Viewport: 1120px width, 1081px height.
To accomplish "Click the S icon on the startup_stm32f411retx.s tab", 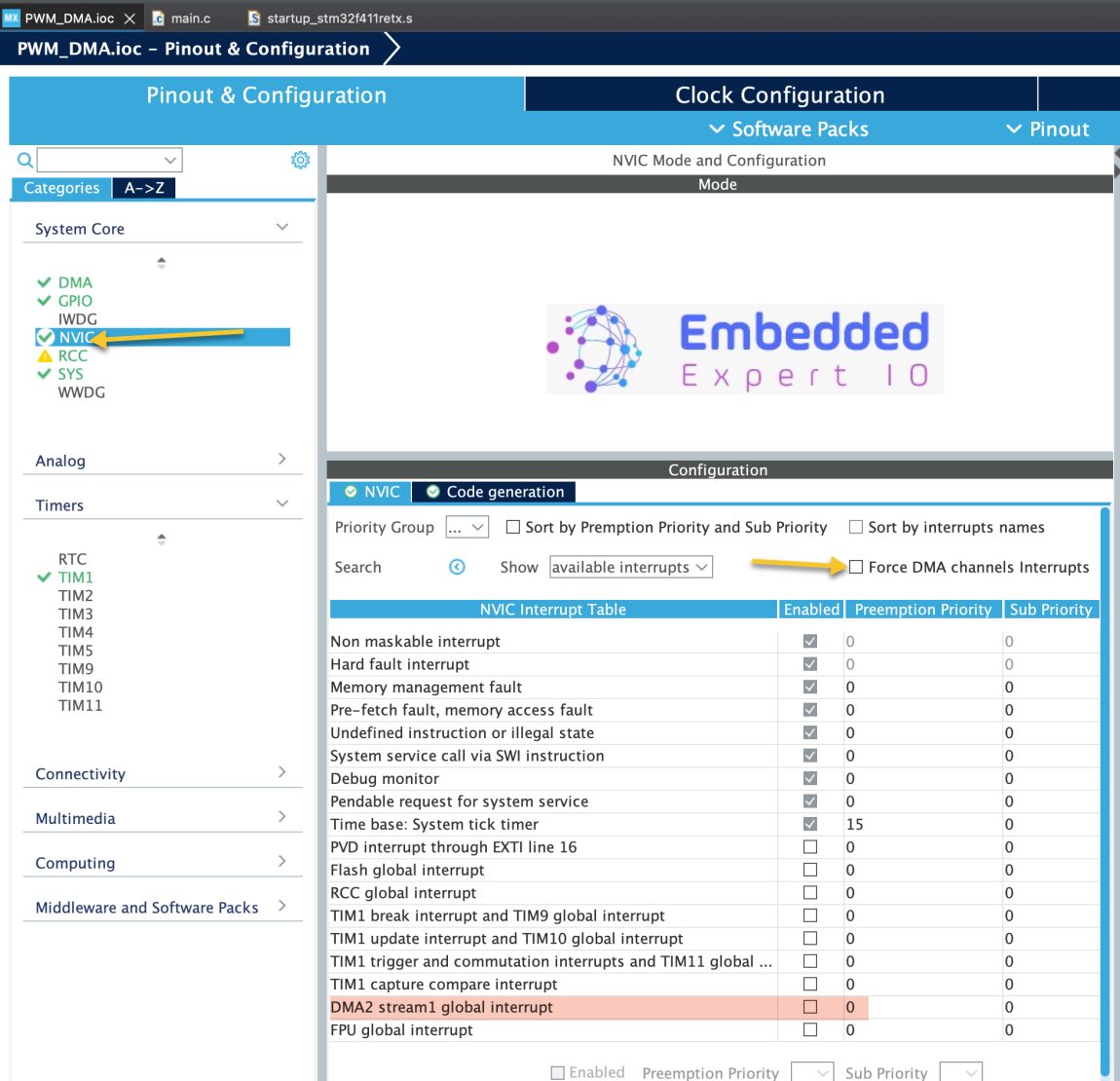I will [253, 17].
